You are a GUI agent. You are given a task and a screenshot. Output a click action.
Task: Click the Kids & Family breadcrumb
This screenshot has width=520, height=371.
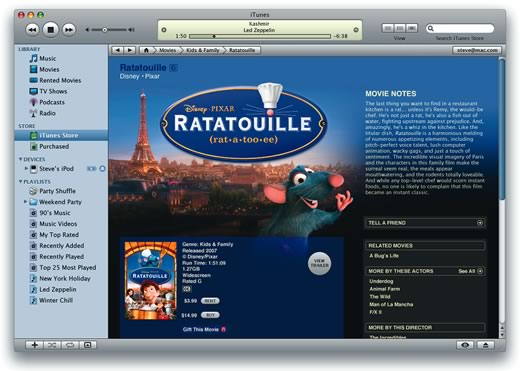[203, 50]
